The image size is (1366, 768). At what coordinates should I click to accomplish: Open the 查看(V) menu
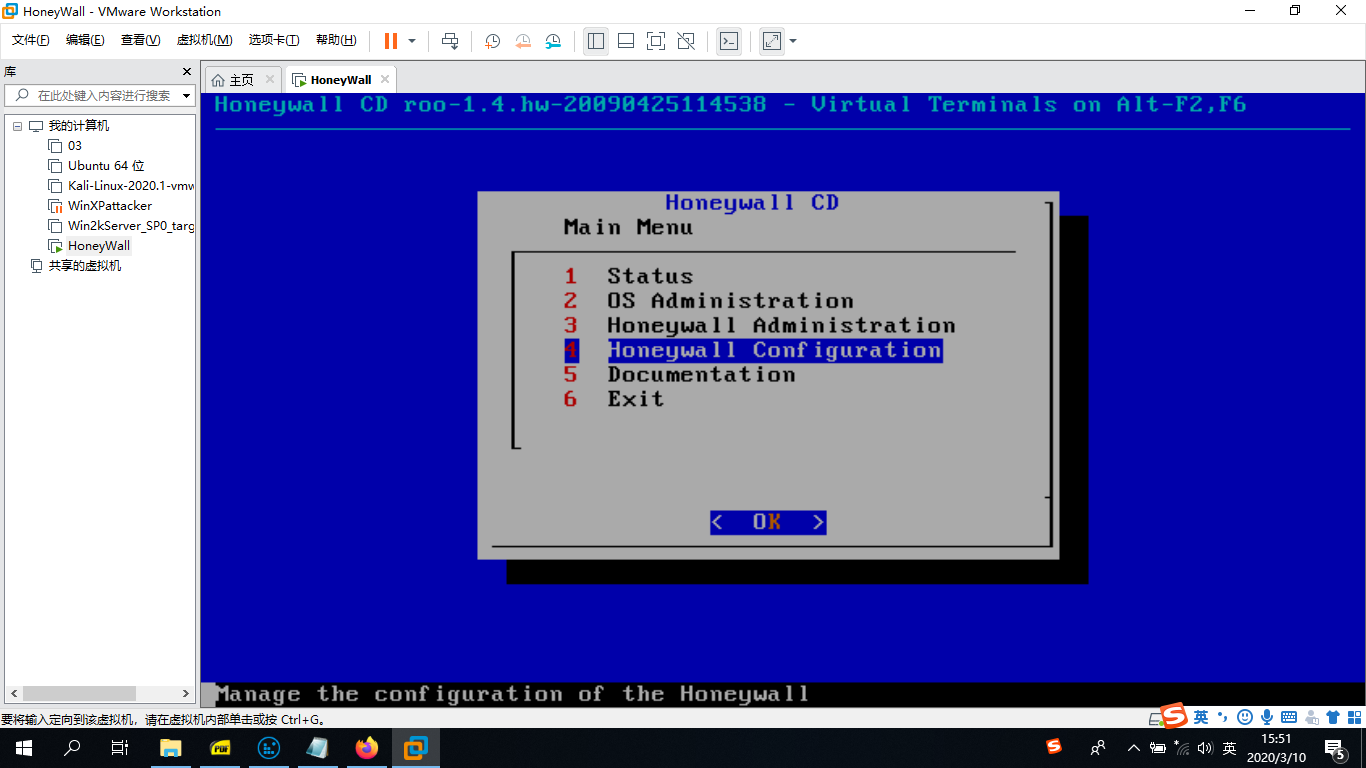point(140,40)
